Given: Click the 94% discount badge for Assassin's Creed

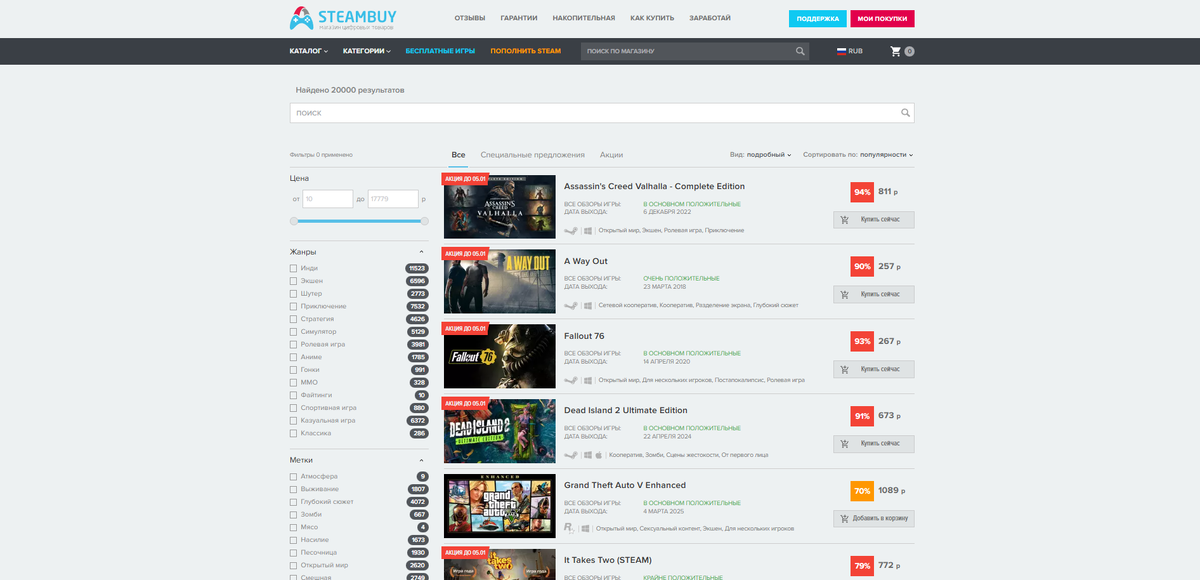Looking at the screenshot, I should click(862, 192).
